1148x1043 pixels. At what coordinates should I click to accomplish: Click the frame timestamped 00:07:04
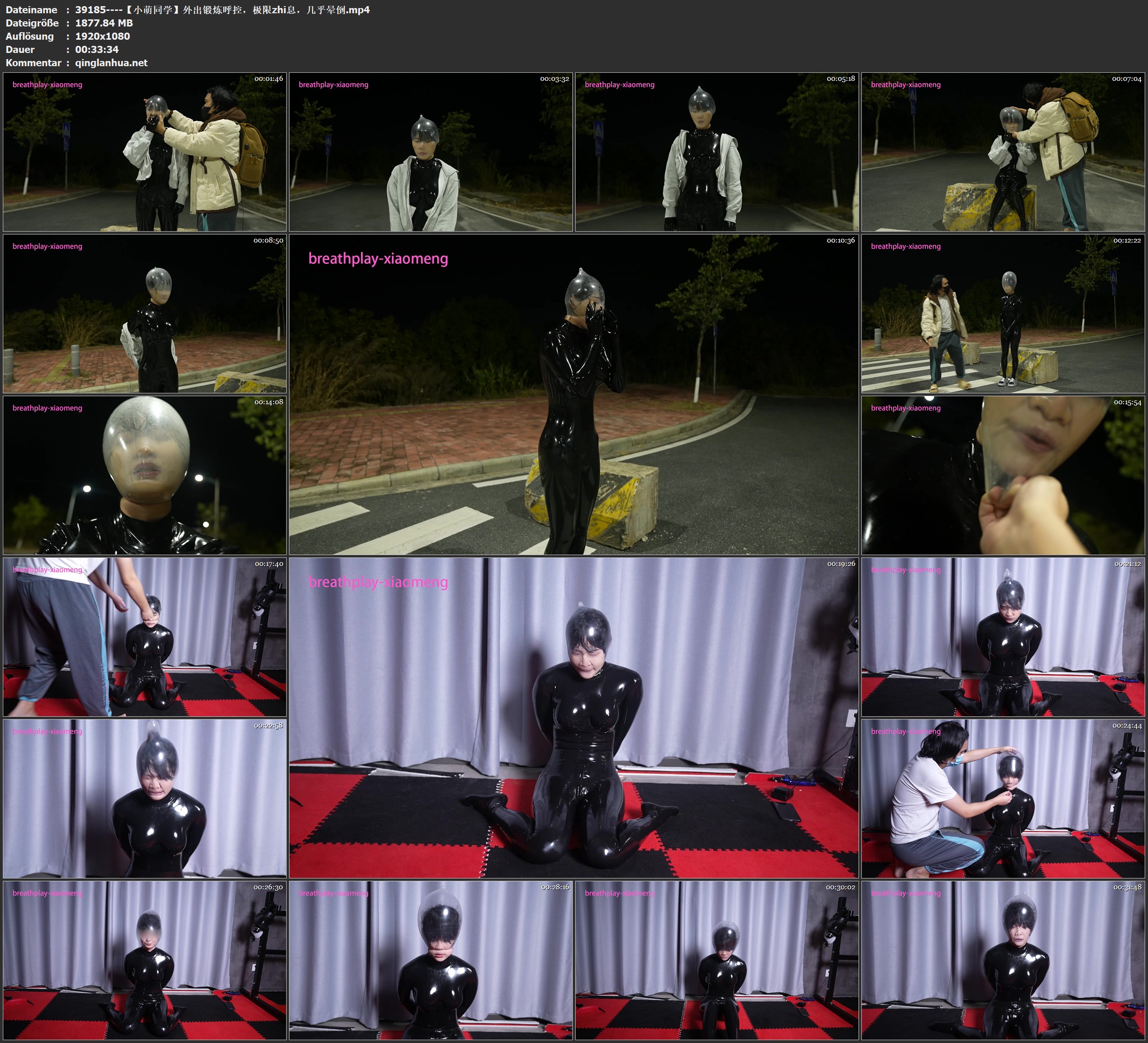click(1003, 151)
